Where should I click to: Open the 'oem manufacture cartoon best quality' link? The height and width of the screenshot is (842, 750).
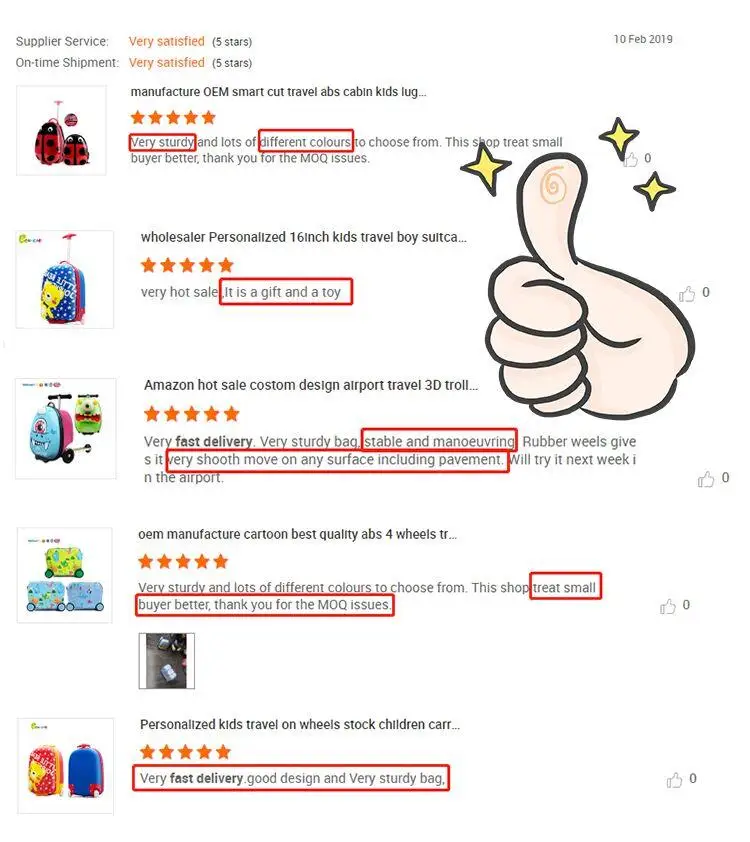[x=297, y=535]
